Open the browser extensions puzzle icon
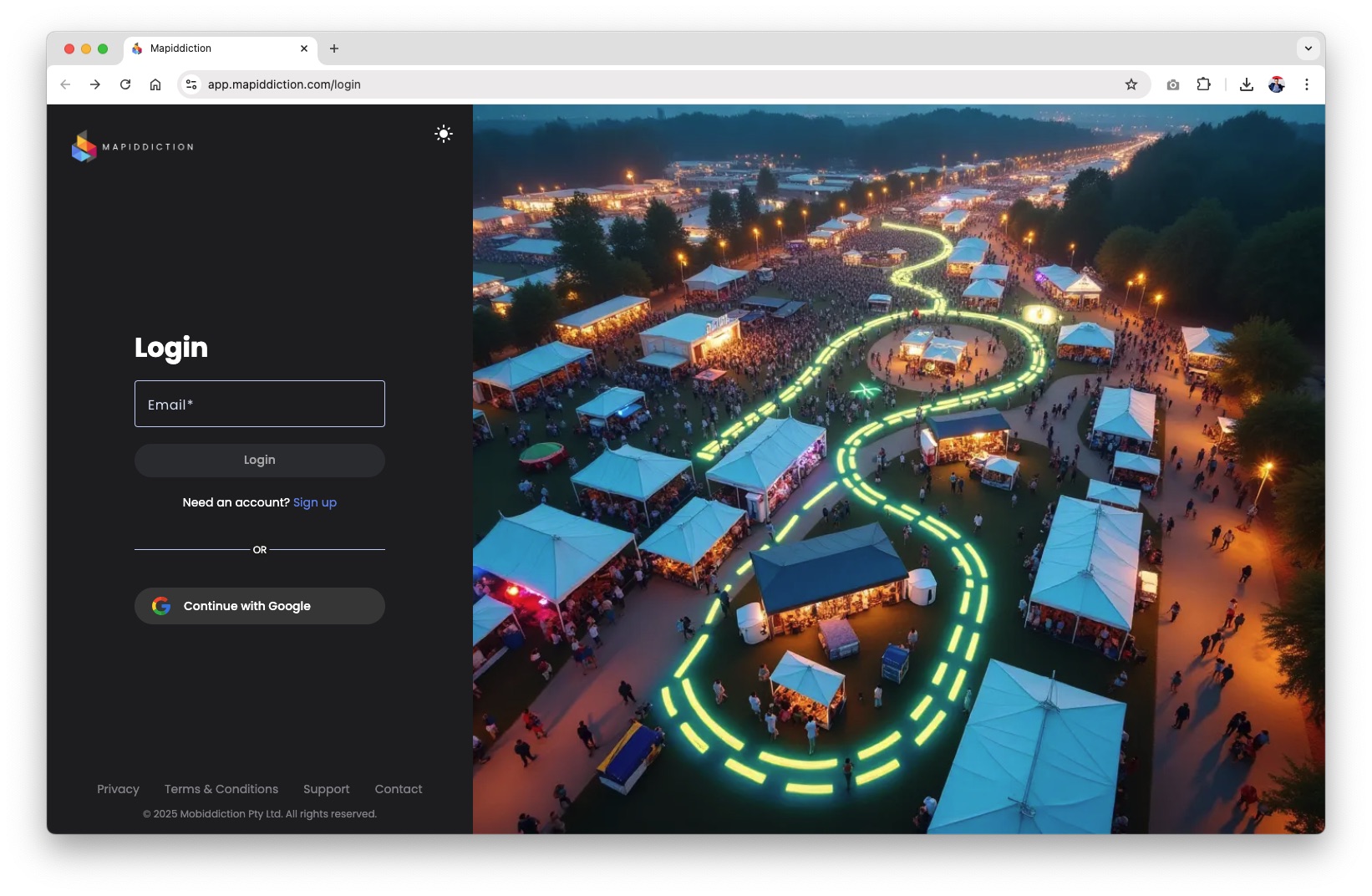The image size is (1372, 896). (x=1203, y=84)
